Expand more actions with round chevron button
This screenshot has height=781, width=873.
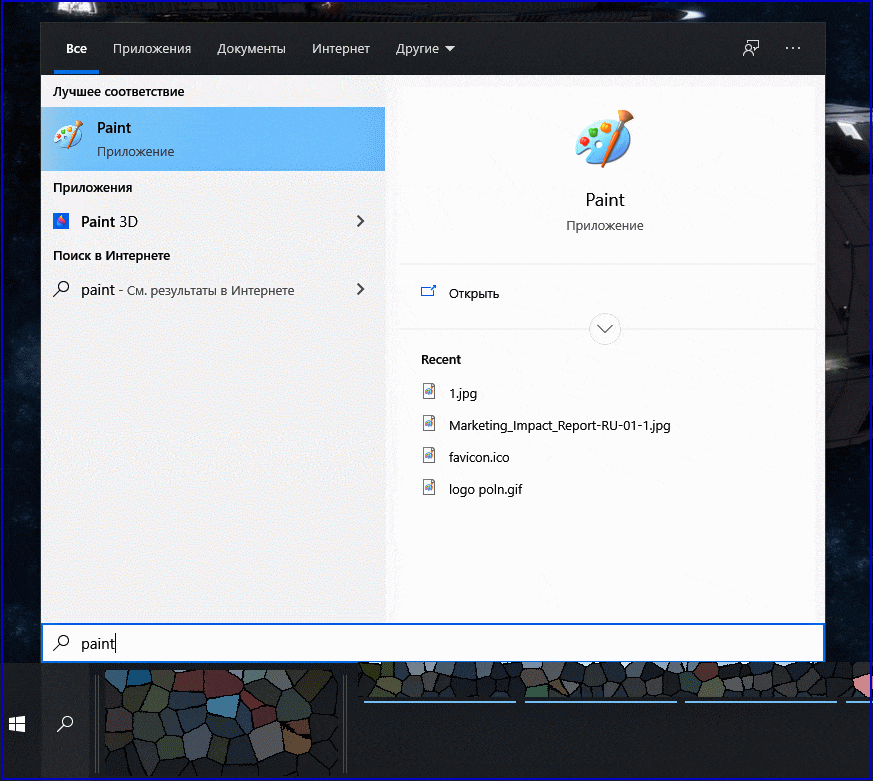point(605,329)
